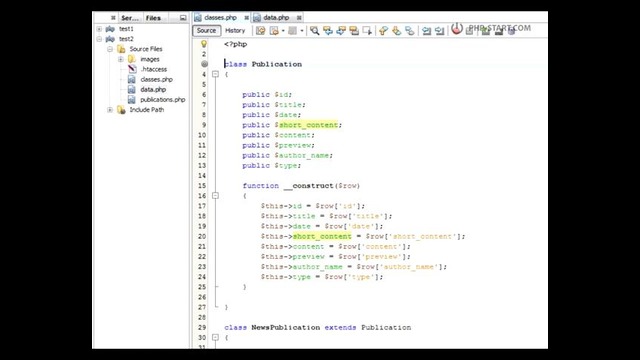Click highlighted $short_content property on line 9

pyautogui.click(x=308, y=125)
